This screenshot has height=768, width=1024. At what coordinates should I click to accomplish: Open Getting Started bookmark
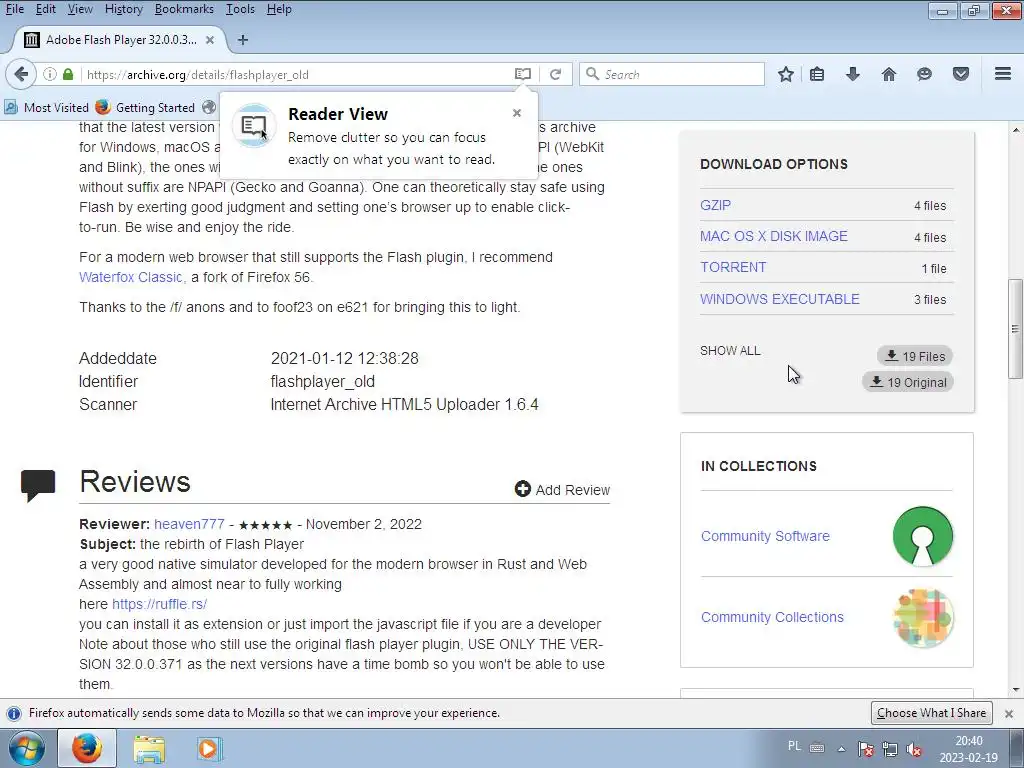tap(145, 108)
